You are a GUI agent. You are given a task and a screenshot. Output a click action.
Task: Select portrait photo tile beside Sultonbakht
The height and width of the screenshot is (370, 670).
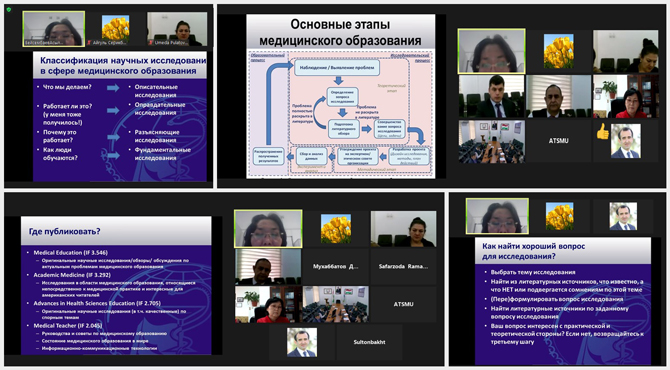click(x=302, y=342)
